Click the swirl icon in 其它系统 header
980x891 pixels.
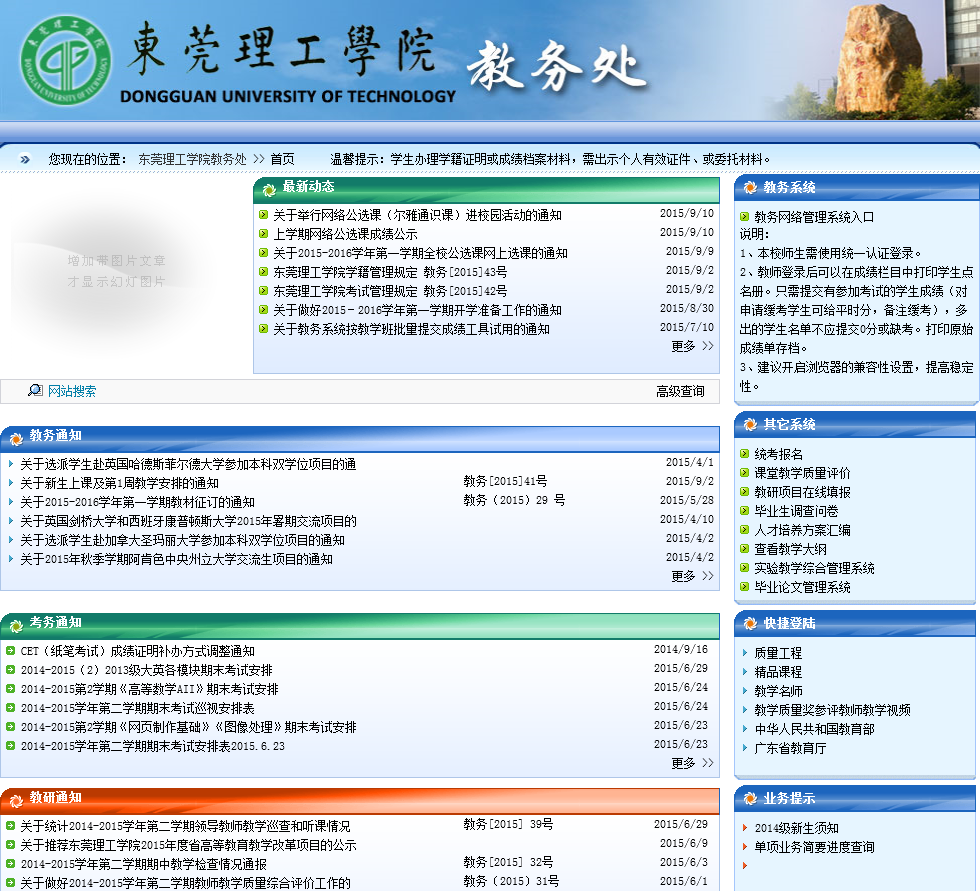pos(750,424)
